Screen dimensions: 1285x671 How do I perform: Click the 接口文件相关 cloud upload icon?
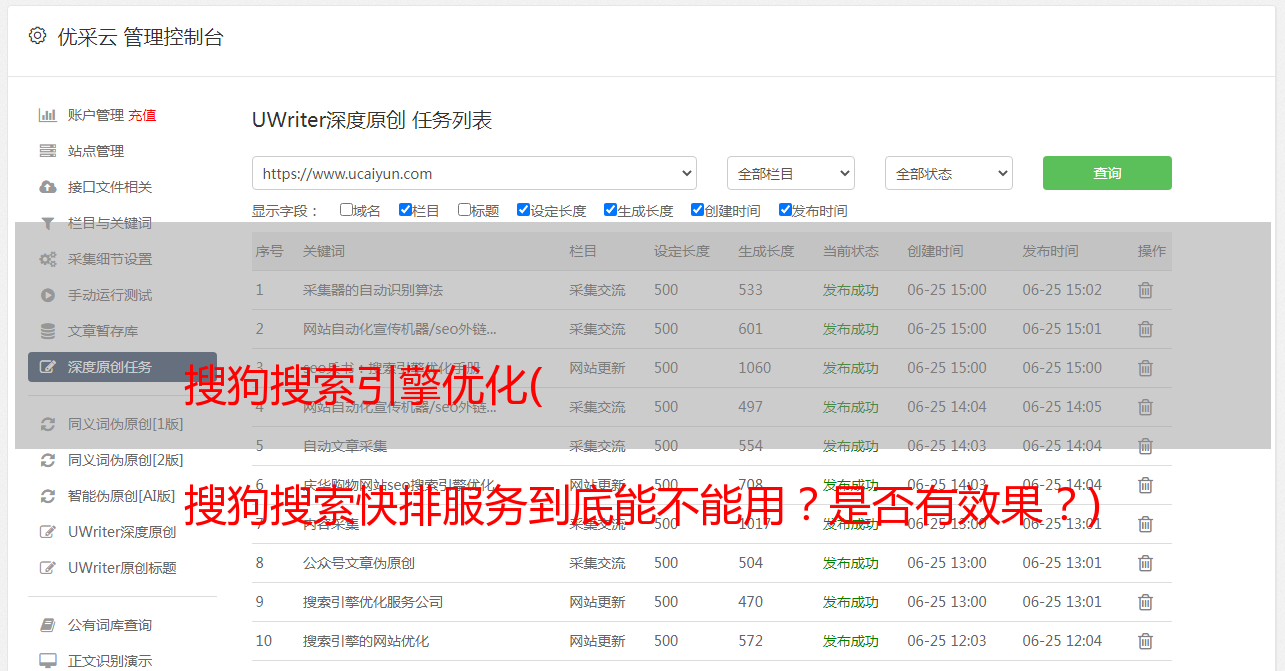coord(47,187)
